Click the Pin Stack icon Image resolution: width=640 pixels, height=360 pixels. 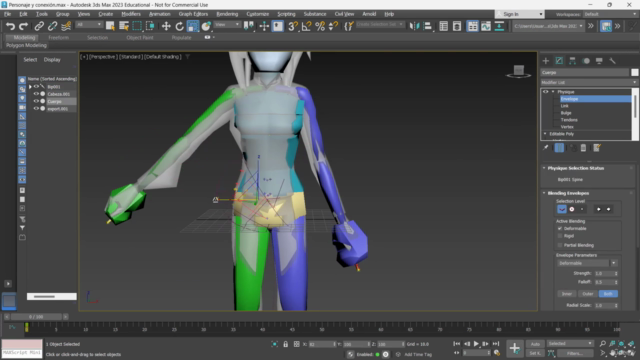(x=546, y=148)
